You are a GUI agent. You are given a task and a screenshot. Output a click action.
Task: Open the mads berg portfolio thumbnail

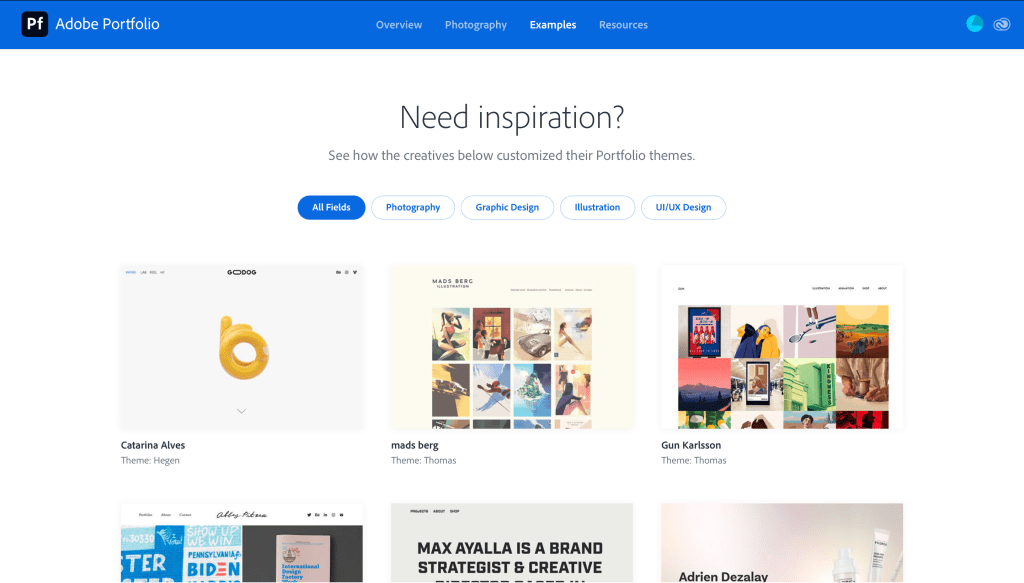[x=512, y=347]
